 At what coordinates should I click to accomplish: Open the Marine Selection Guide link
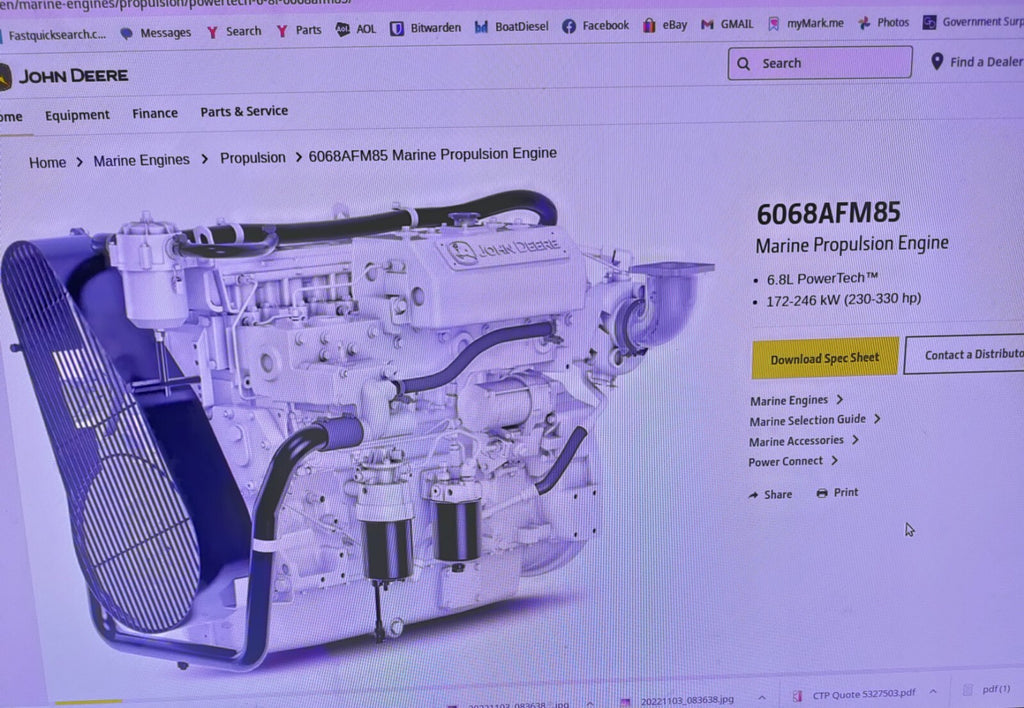click(807, 420)
